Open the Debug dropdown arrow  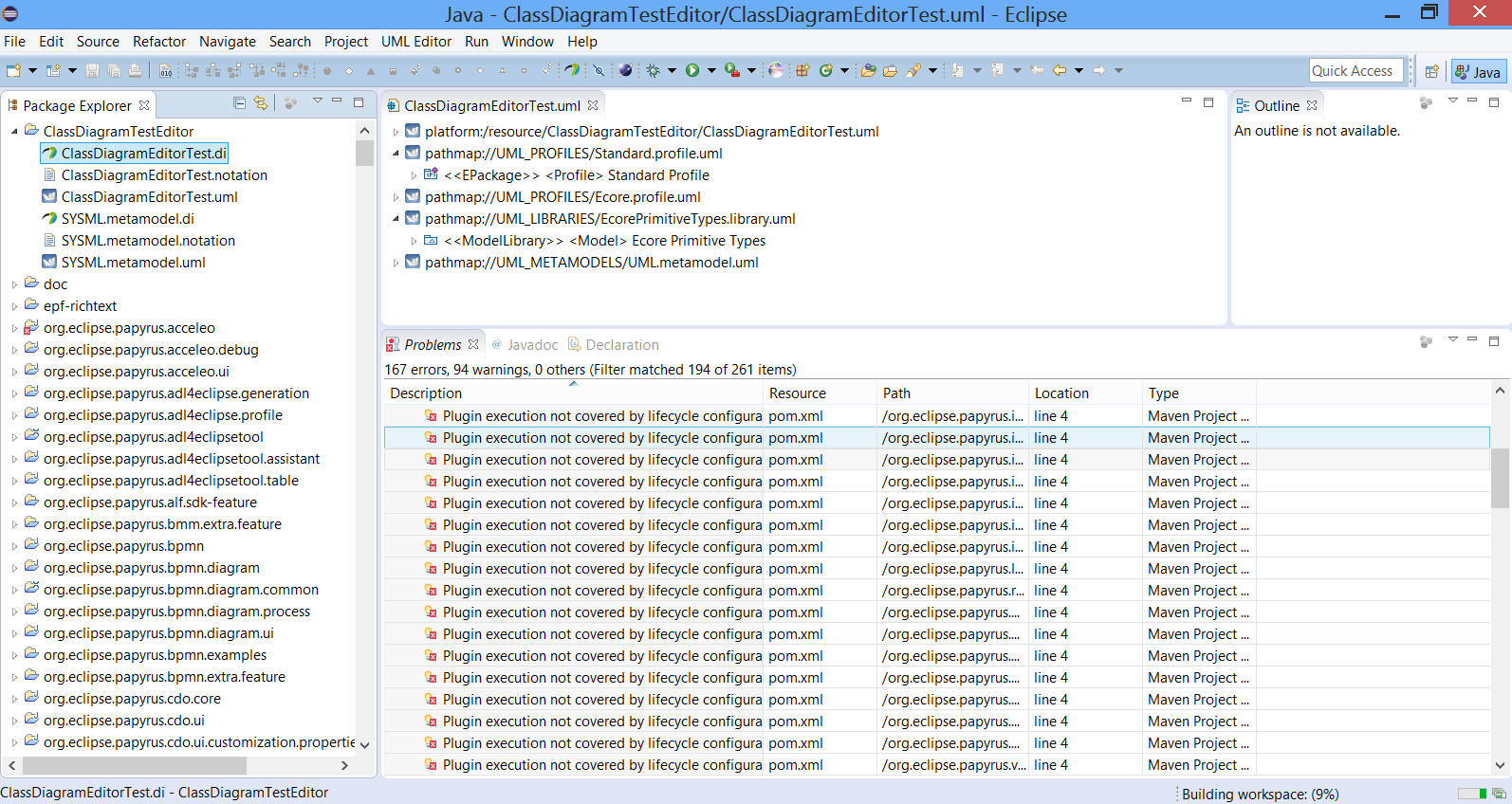[x=673, y=70]
